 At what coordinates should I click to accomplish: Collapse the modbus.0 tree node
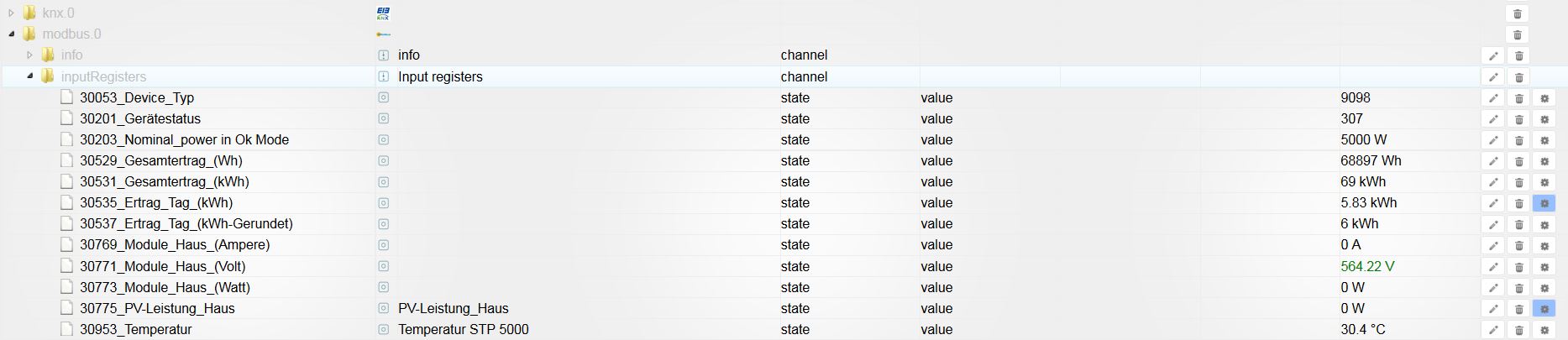coord(11,34)
